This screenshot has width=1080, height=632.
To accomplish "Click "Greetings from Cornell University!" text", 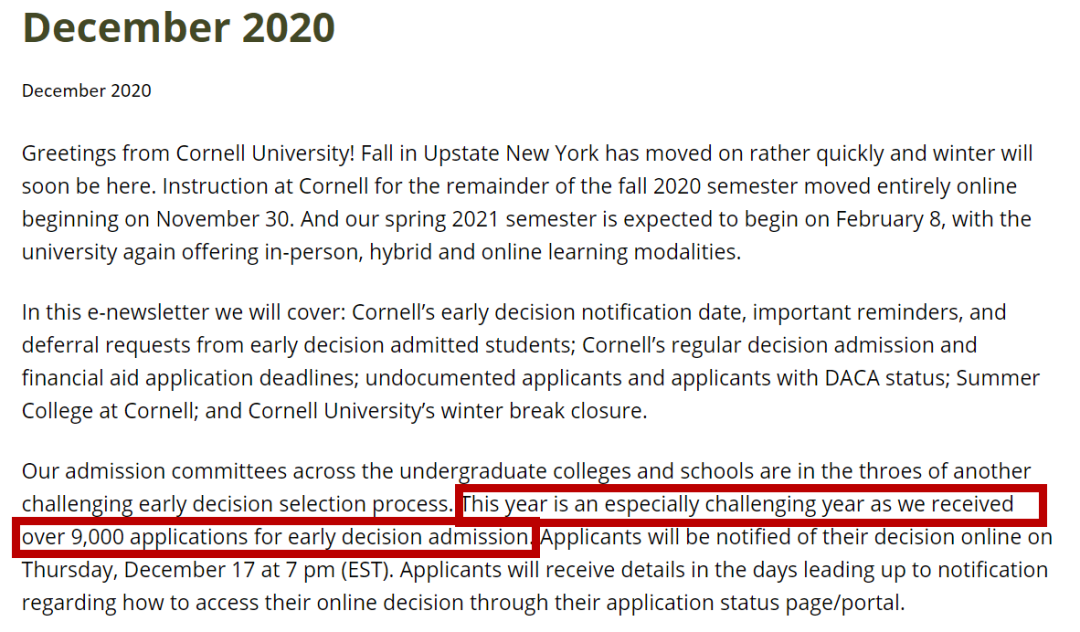I will click(x=188, y=154).
